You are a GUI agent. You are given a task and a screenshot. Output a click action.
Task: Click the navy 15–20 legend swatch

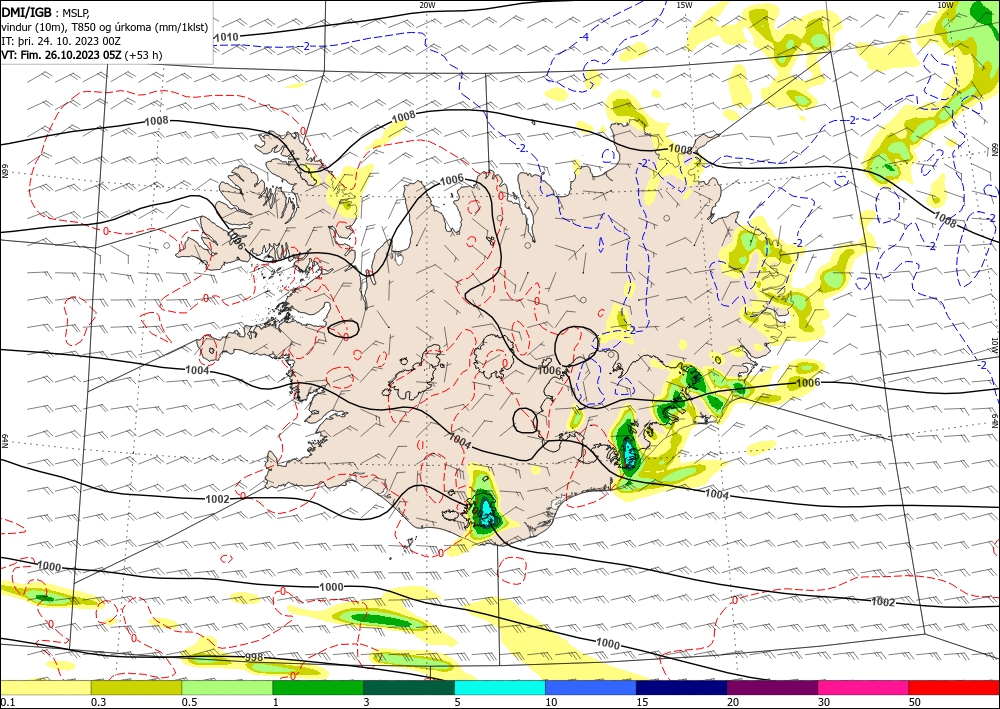(x=682, y=687)
